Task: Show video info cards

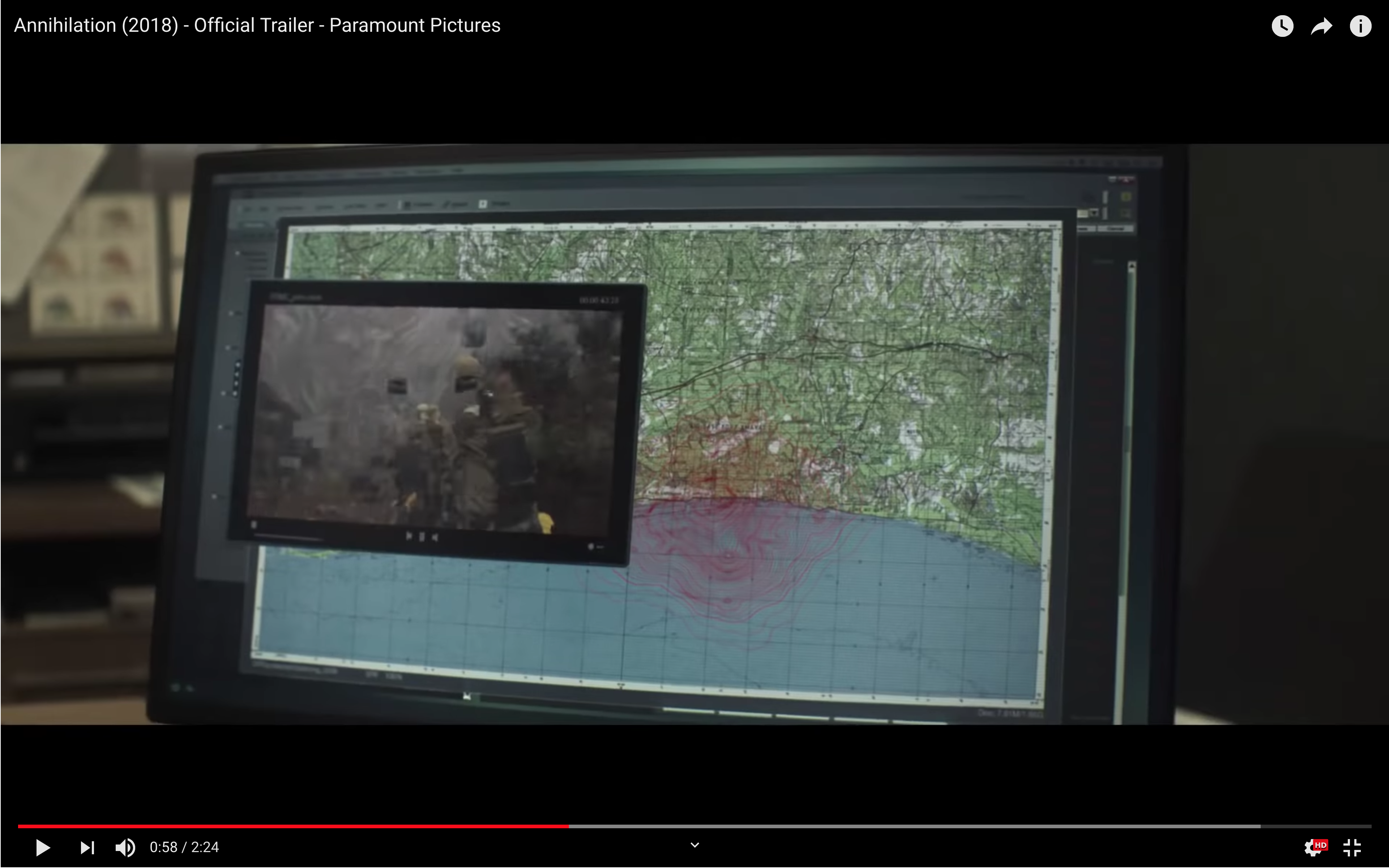Action: pos(1360,26)
